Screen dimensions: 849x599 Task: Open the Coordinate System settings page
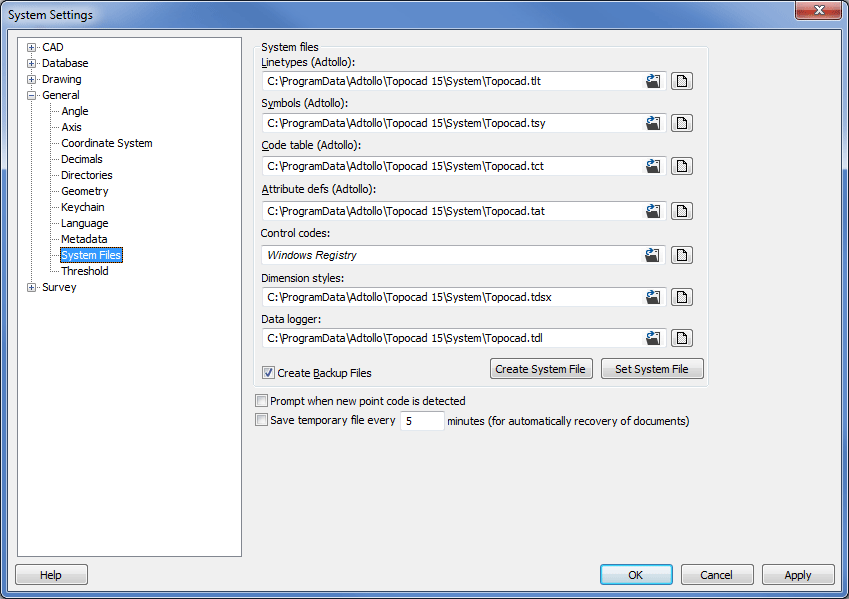click(106, 143)
